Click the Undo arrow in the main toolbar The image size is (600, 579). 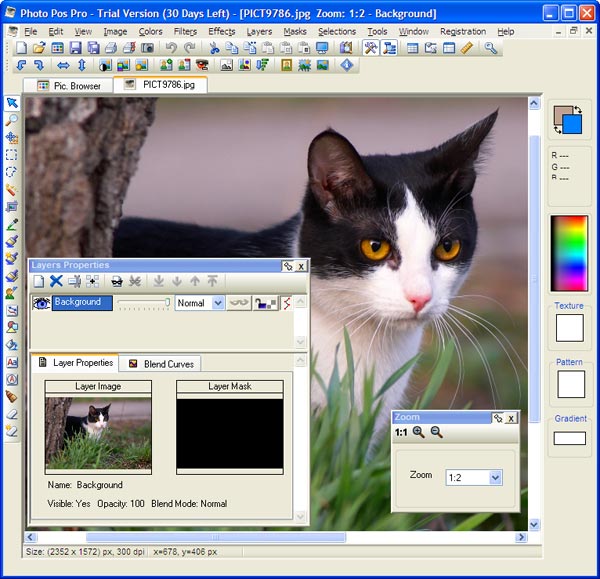[171, 48]
